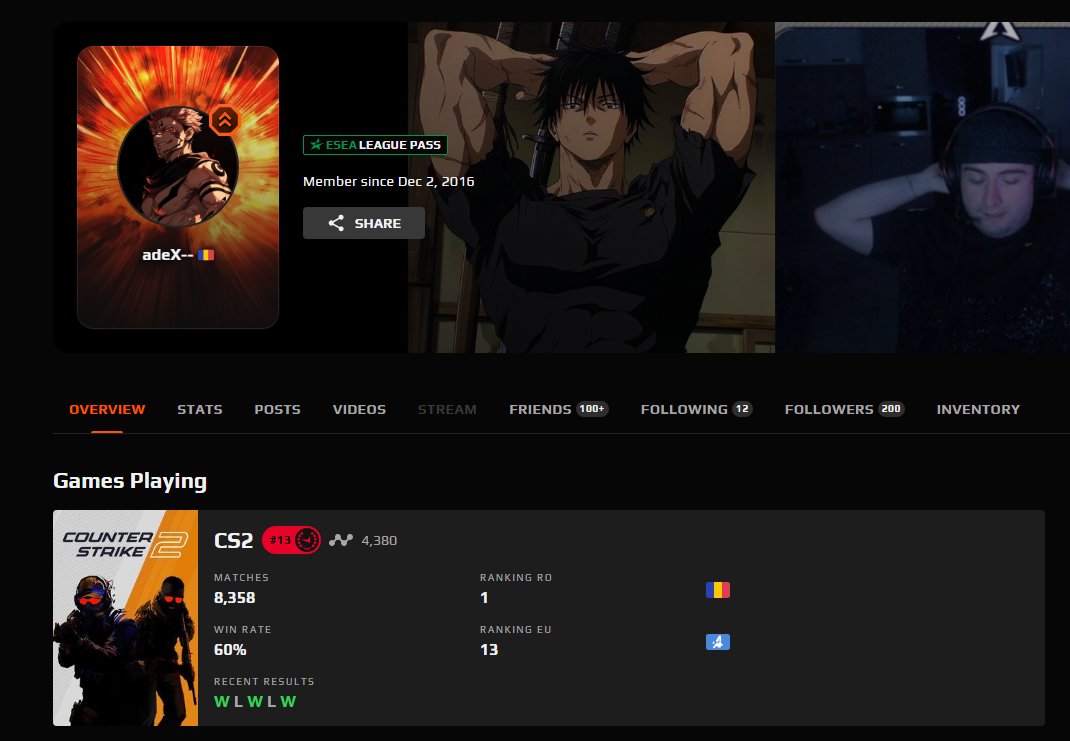Image resolution: width=1070 pixels, height=741 pixels.
Task: Switch to the POSTS tab
Action: (278, 409)
